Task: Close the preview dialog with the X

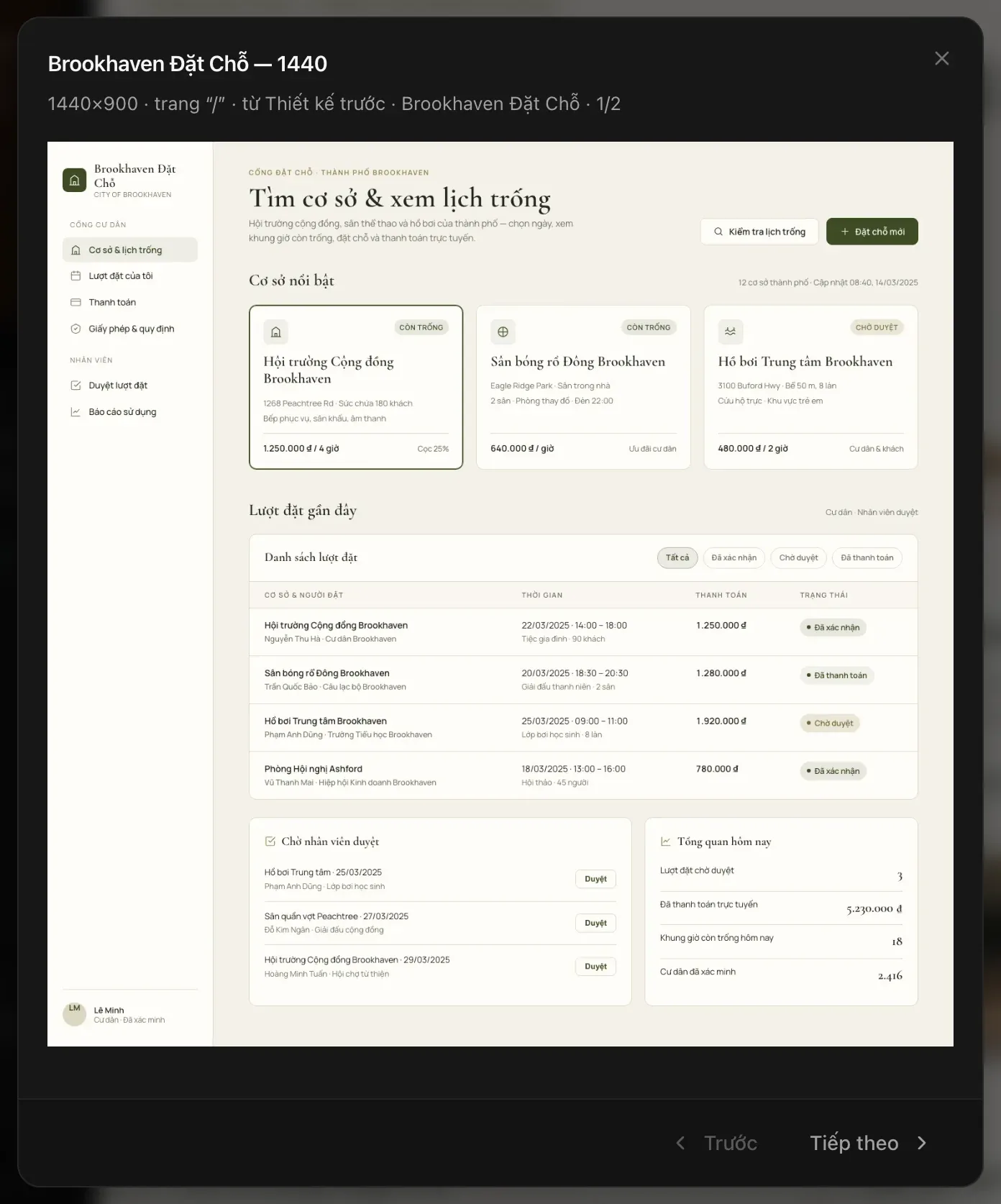Action: (x=942, y=59)
